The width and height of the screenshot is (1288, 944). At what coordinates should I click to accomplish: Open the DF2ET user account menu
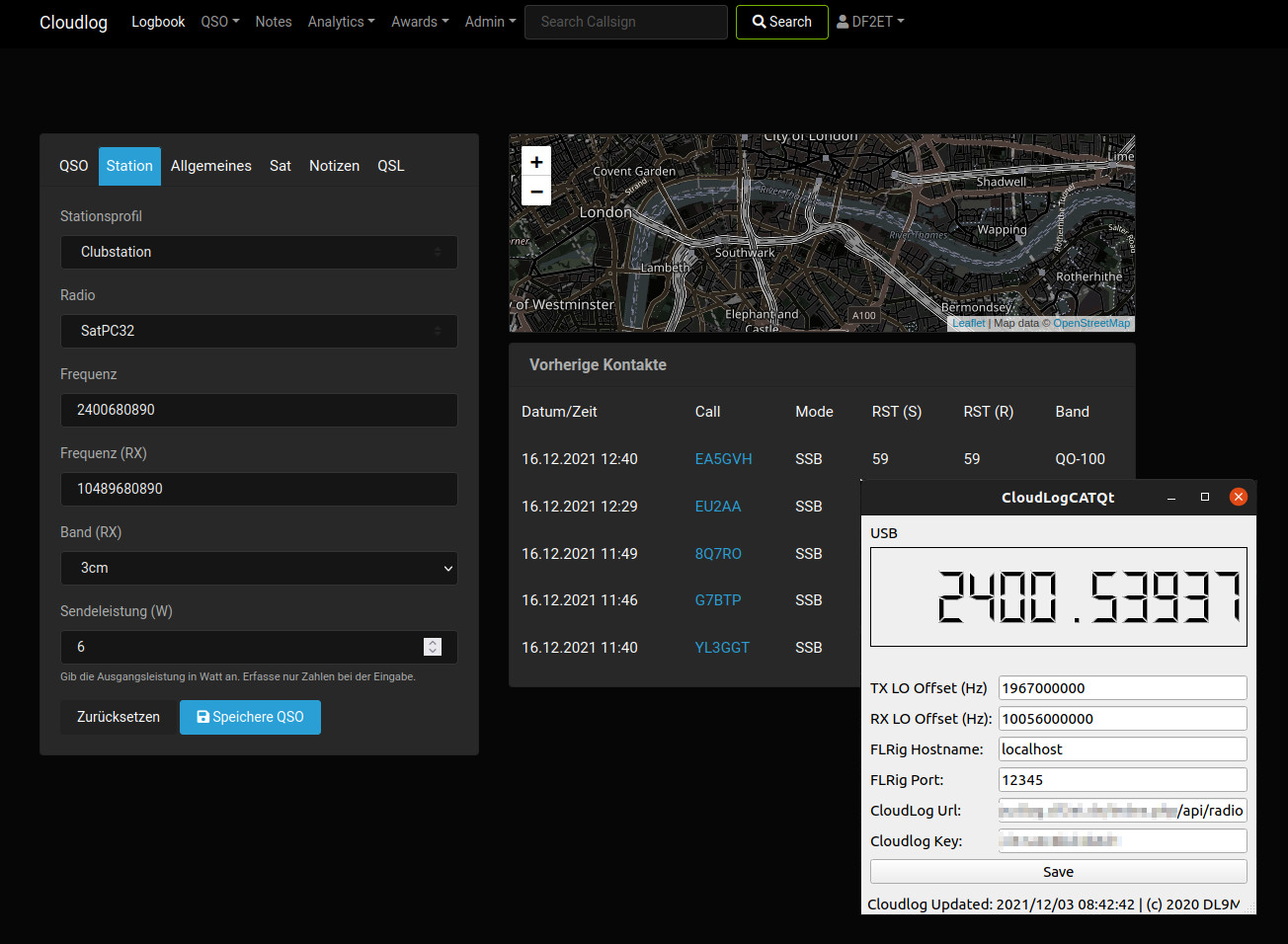tap(870, 22)
